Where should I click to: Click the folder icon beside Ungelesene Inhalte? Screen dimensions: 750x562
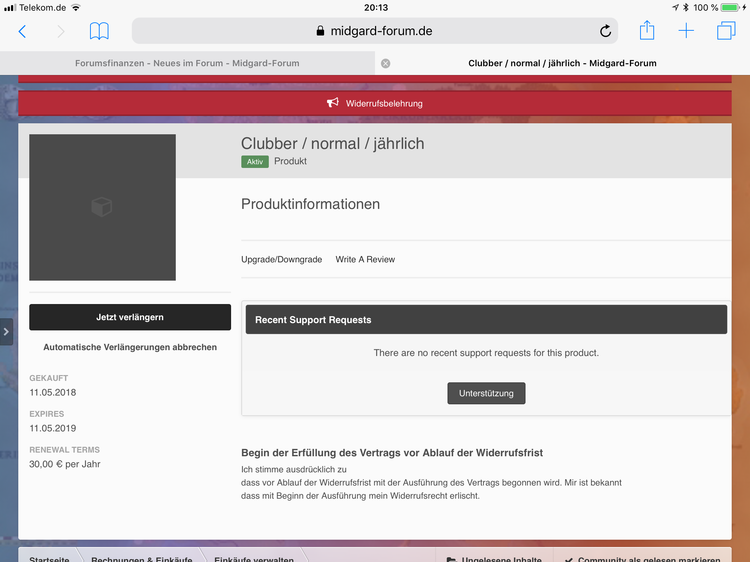point(451,559)
